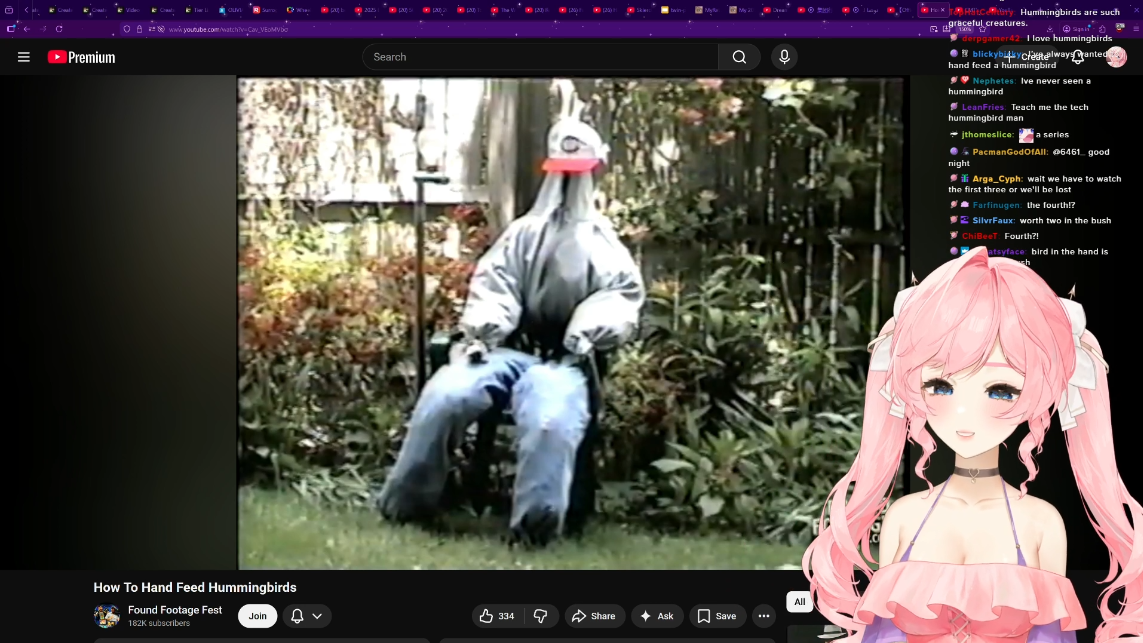Click 182K subscribers text
The width and height of the screenshot is (1143, 643).
pos(159,623)
